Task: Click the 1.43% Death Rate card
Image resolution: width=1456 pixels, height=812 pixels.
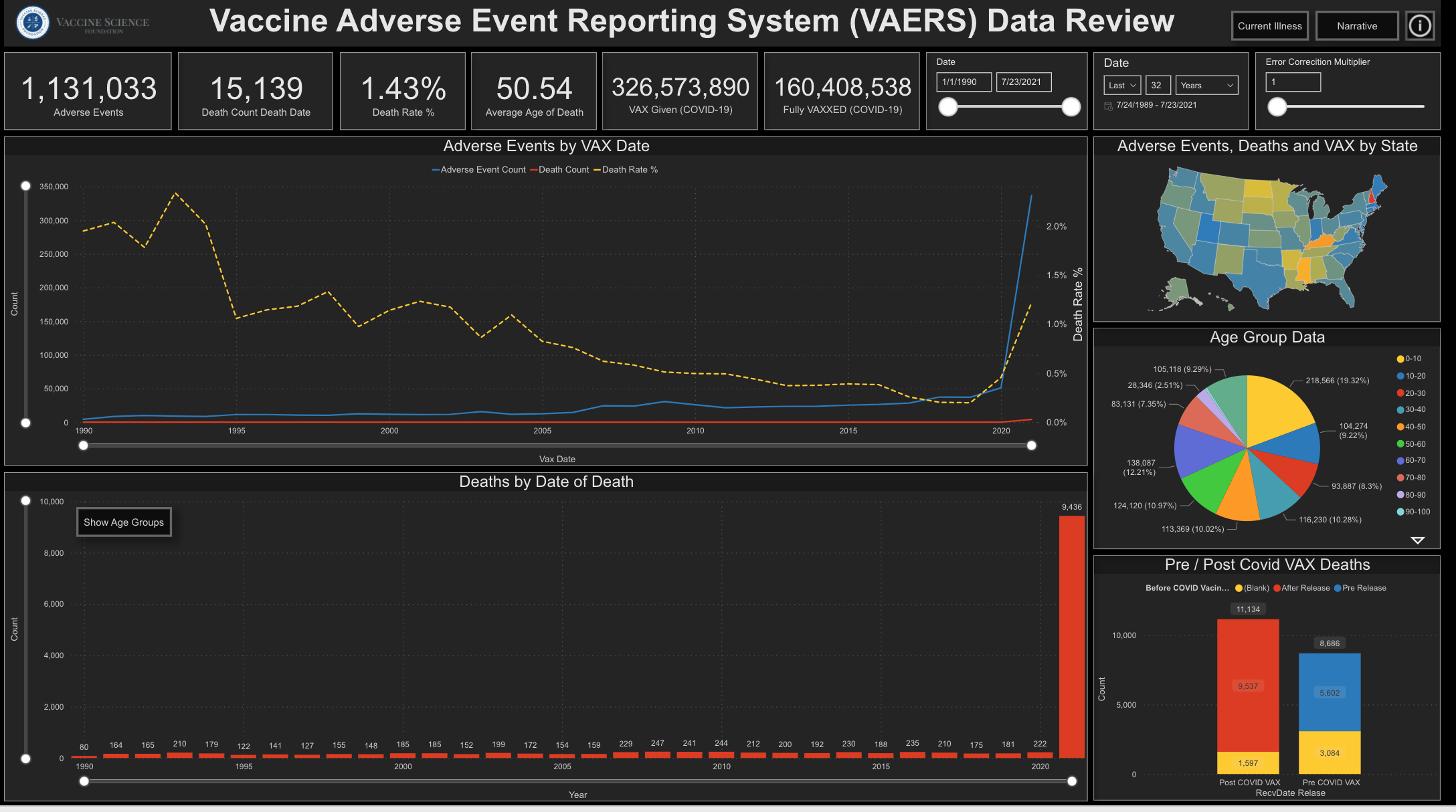Action: (x=403, y=92)
